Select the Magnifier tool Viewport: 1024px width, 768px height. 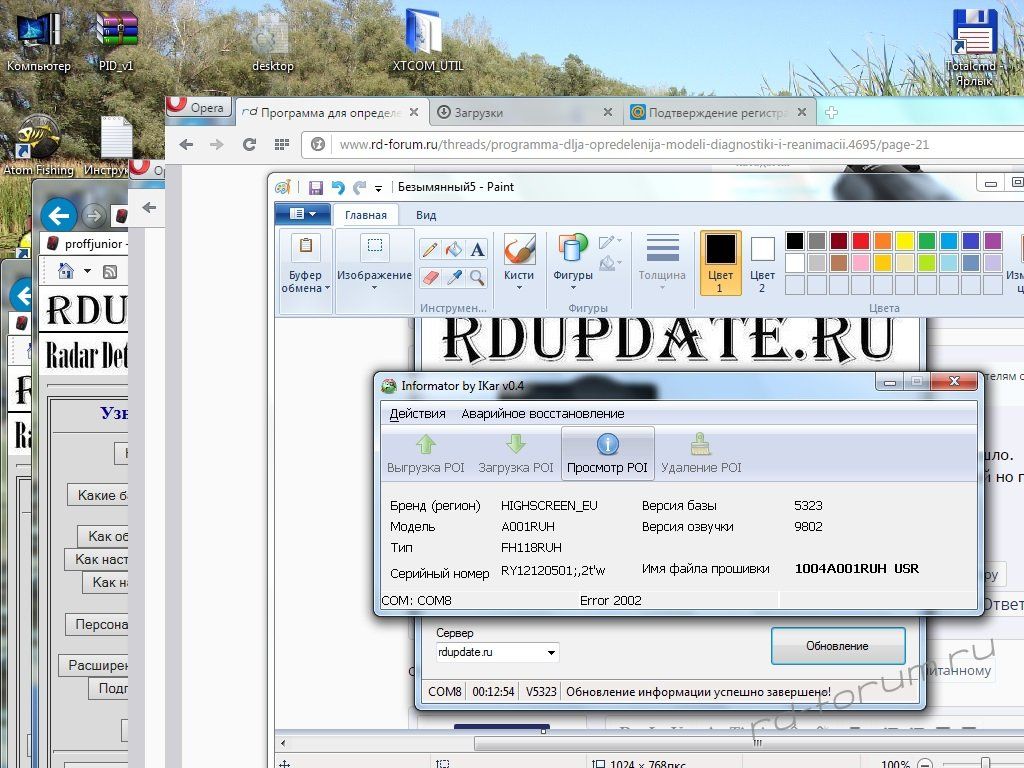coord(477,277)
